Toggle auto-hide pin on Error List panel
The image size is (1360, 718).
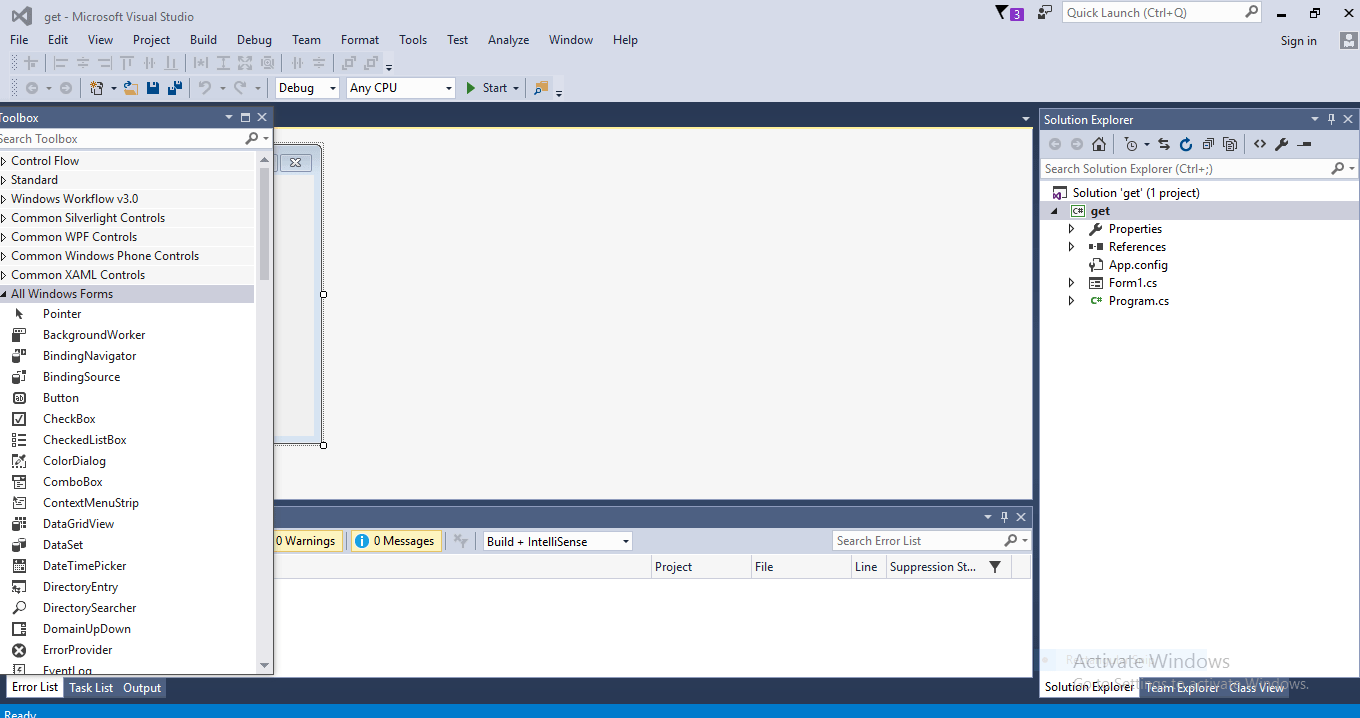(1005, 517)
